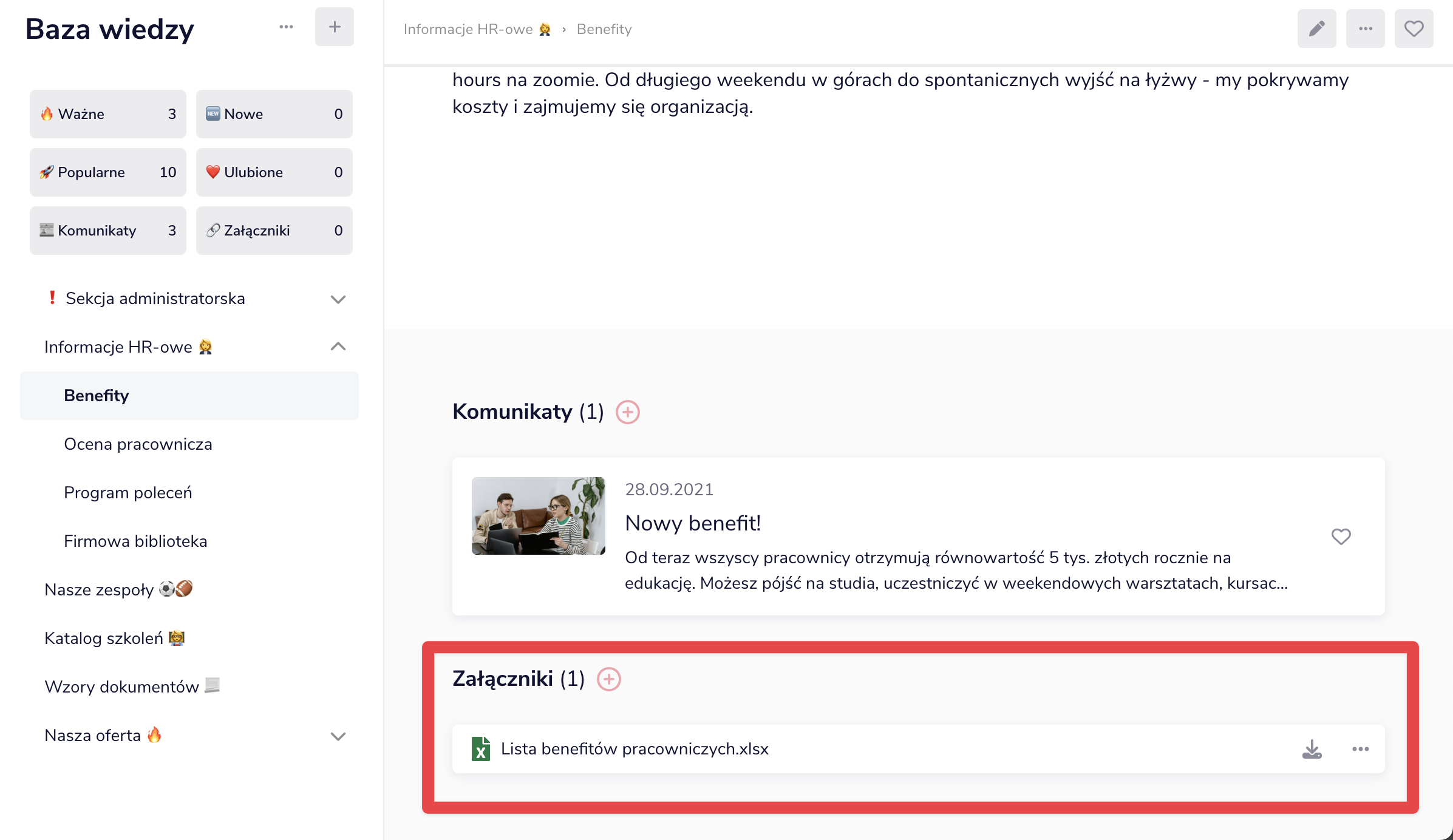
Task: Open attachment row three-dot menu
Action: [x=1360, y=749]
